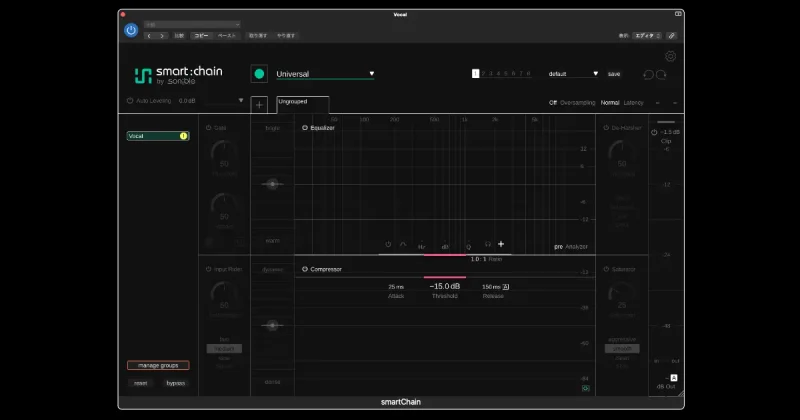Click the EQ band dB gain field
Viewport: 800px width, 420px height.
click(x=445, y=246)
